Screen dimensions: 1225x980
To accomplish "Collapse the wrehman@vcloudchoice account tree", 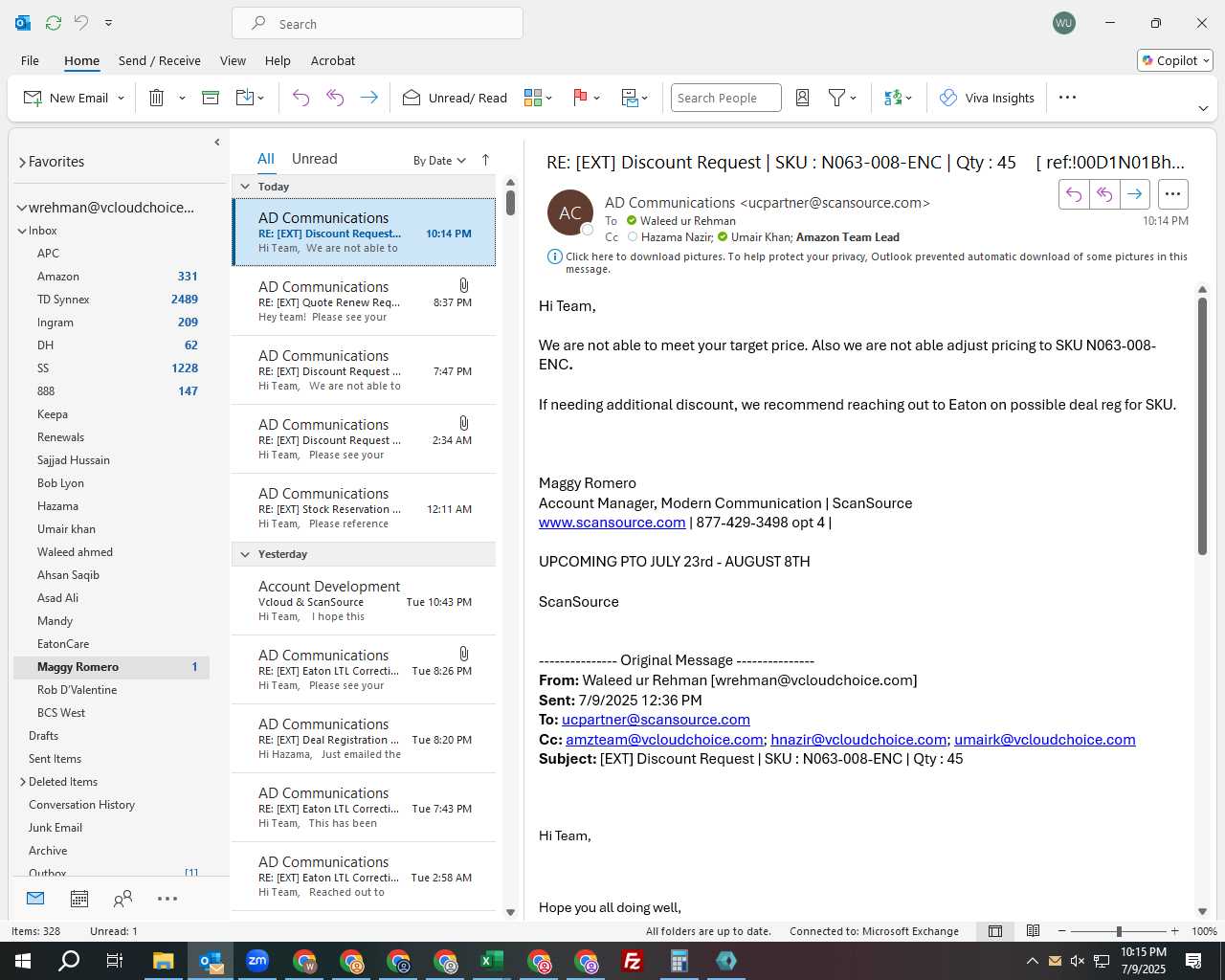I will click(x=22, y=208).
